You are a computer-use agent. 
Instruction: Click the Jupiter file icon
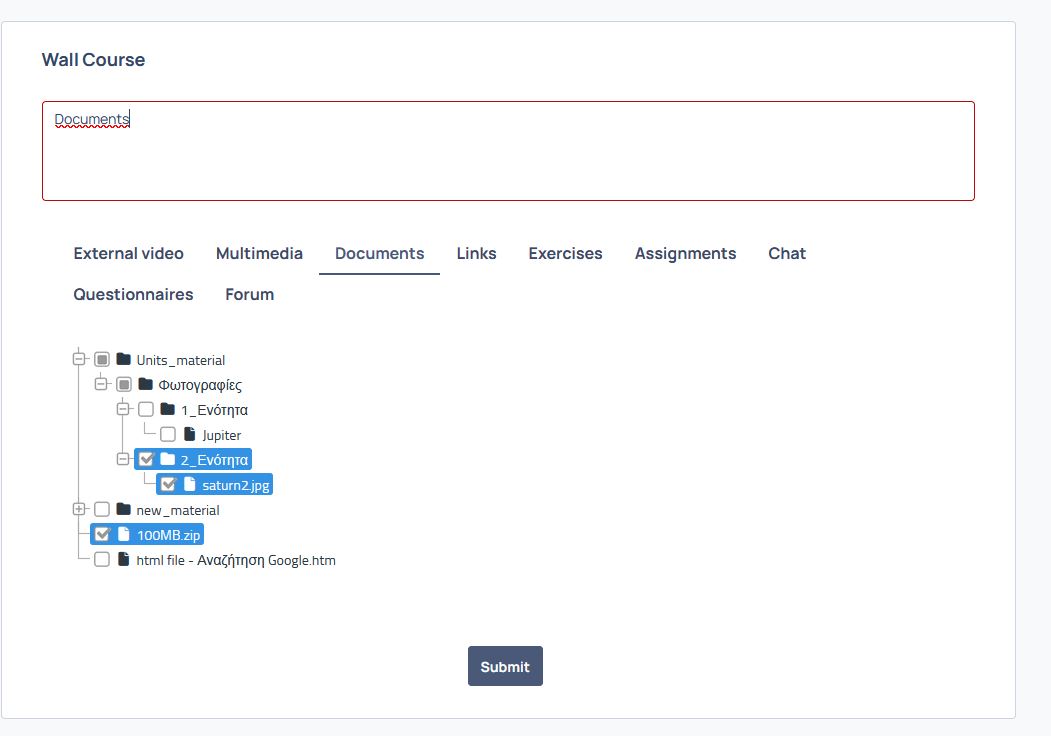pos(190,434)
